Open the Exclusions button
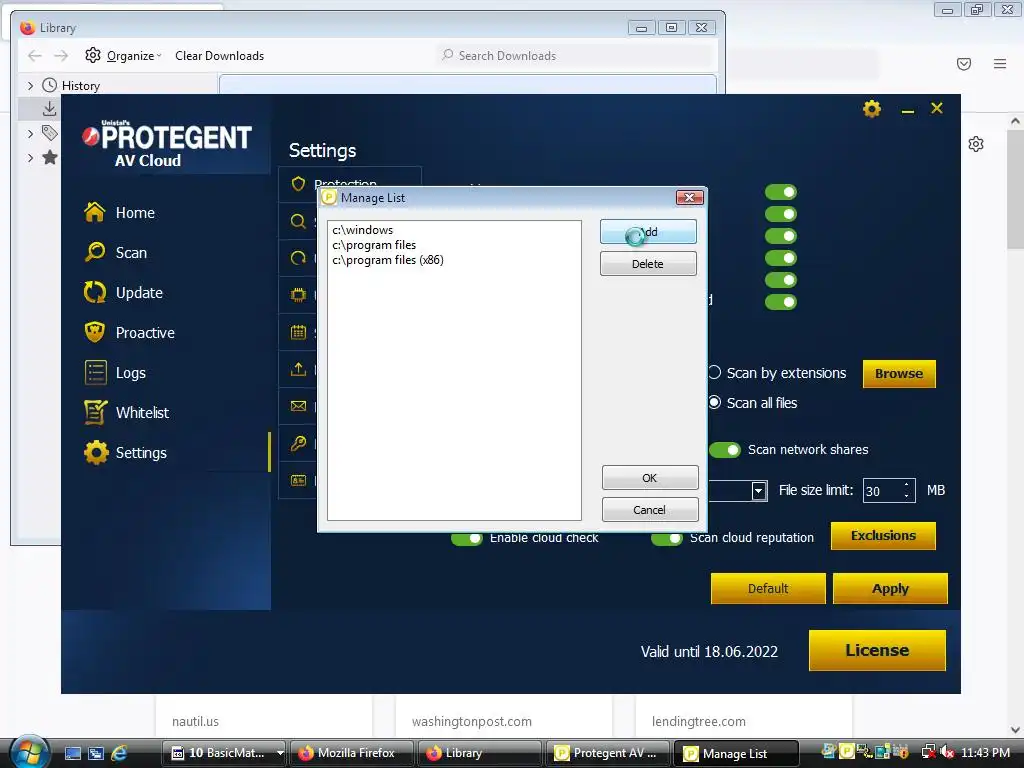 pos(883,536)
